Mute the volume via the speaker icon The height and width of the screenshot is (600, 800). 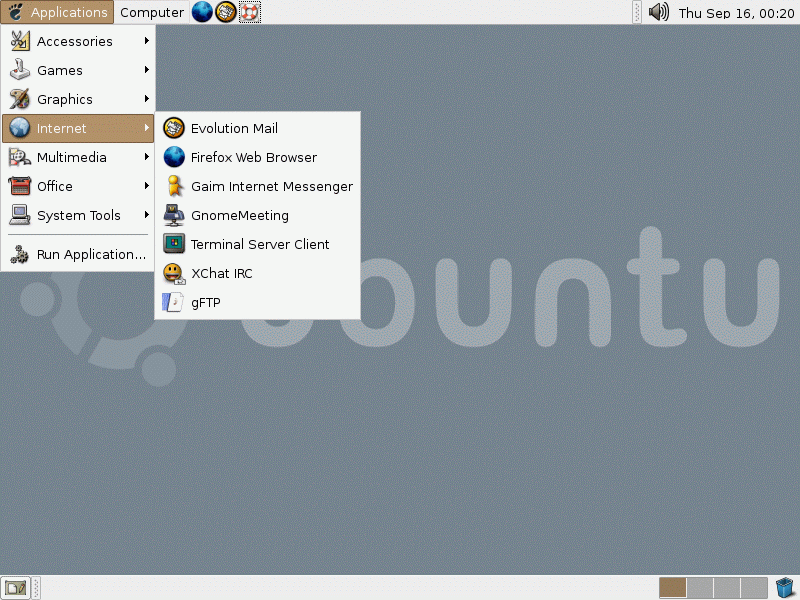tap(658, 12)
